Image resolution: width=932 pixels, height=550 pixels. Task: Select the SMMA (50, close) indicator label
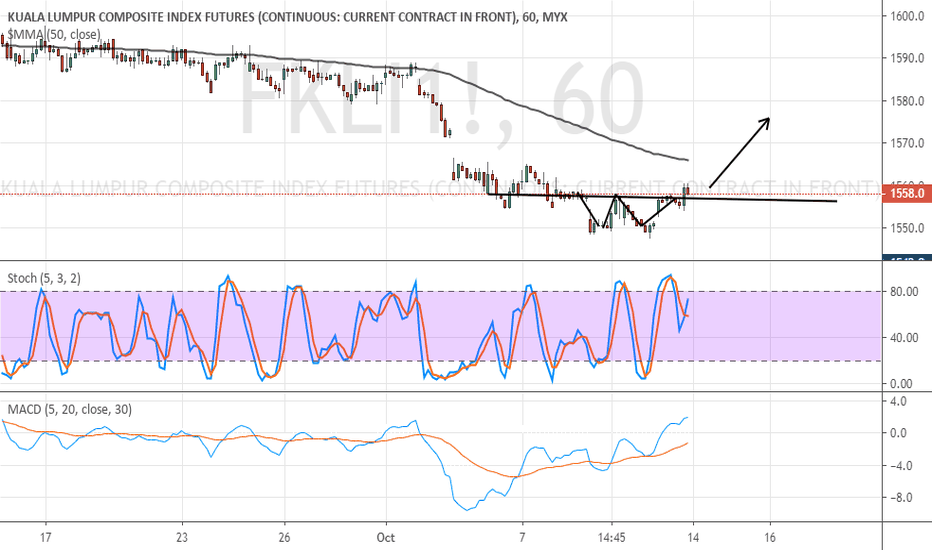54,34
